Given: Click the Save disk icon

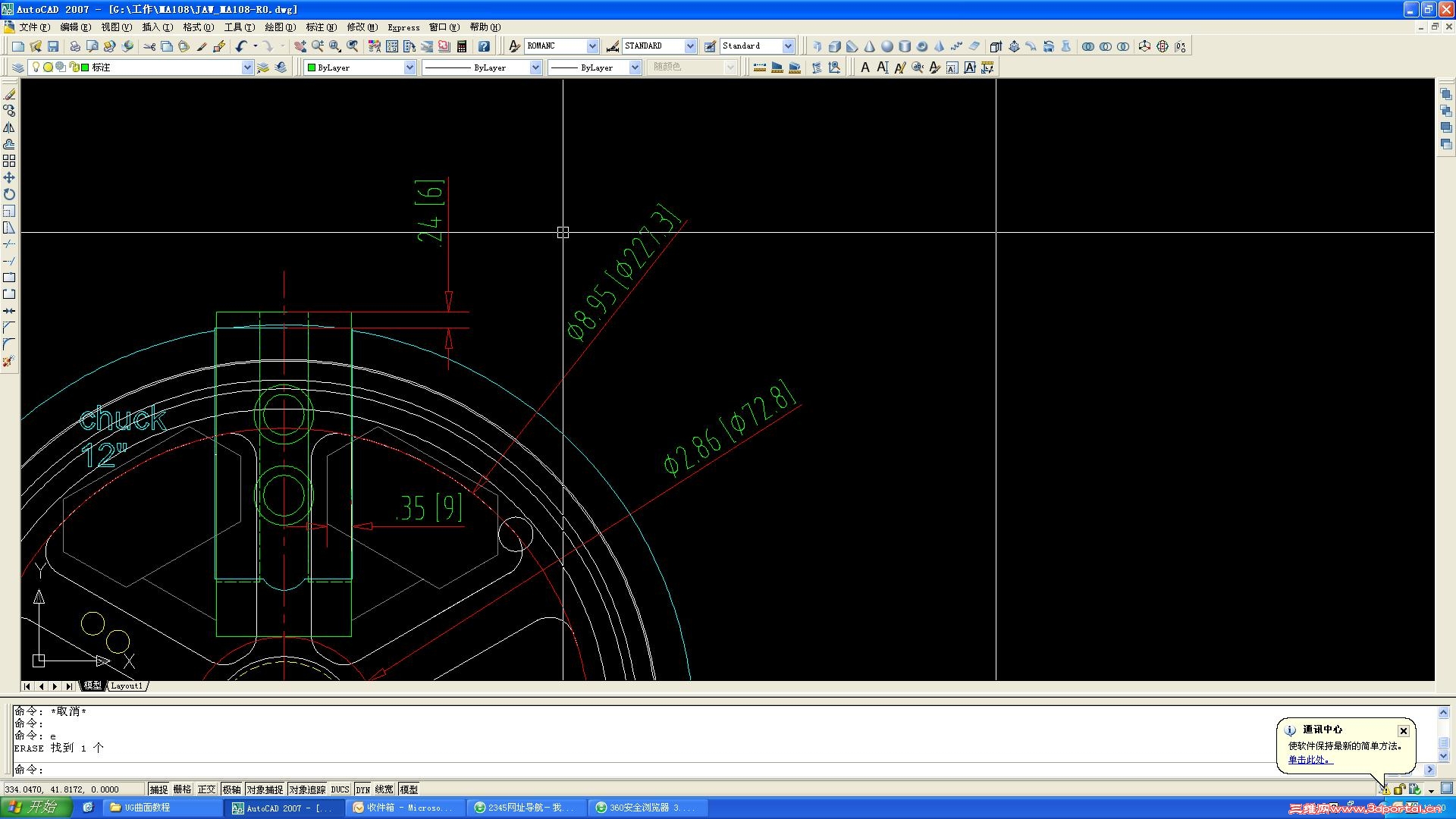Looking at the screenshot, I should click(53, 46).
